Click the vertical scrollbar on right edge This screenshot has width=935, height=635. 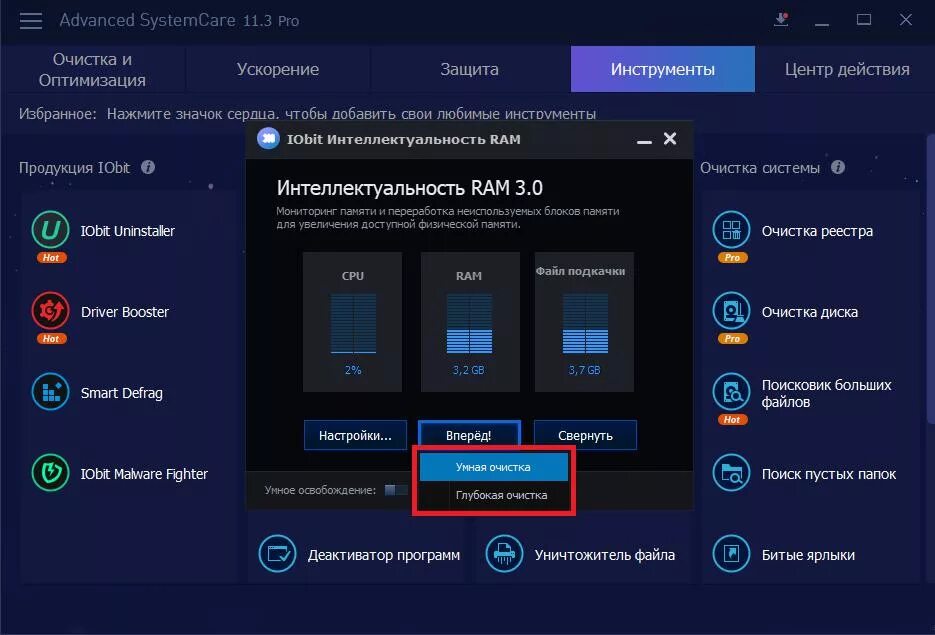[x=930, y=279]
